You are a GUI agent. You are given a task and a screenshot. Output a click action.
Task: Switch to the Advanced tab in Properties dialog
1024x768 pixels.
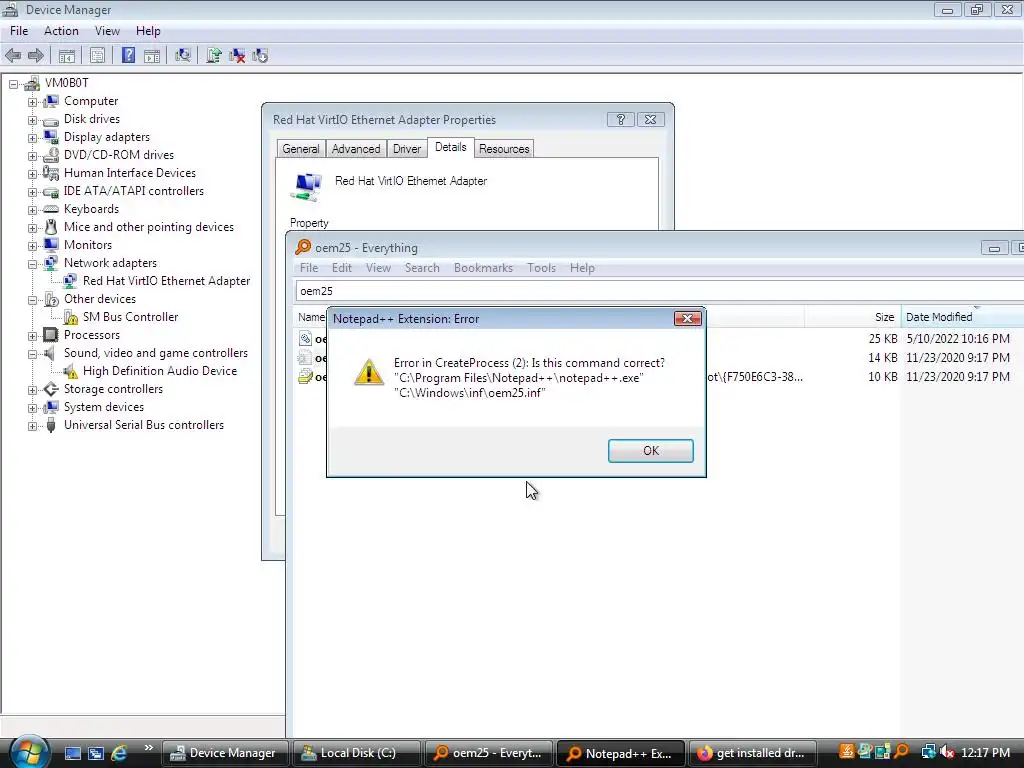[x=356, y=149]
